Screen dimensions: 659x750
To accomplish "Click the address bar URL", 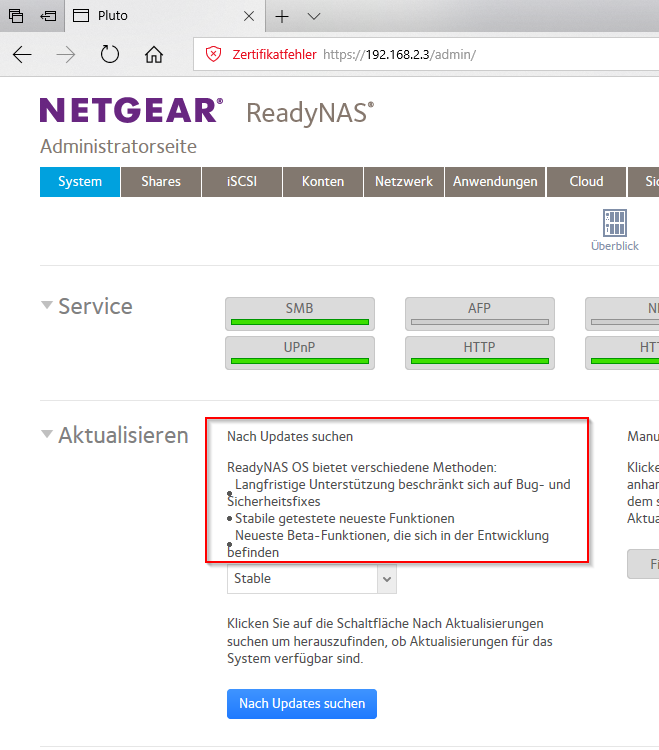I will pyautogui.click(x=399, y=55).
